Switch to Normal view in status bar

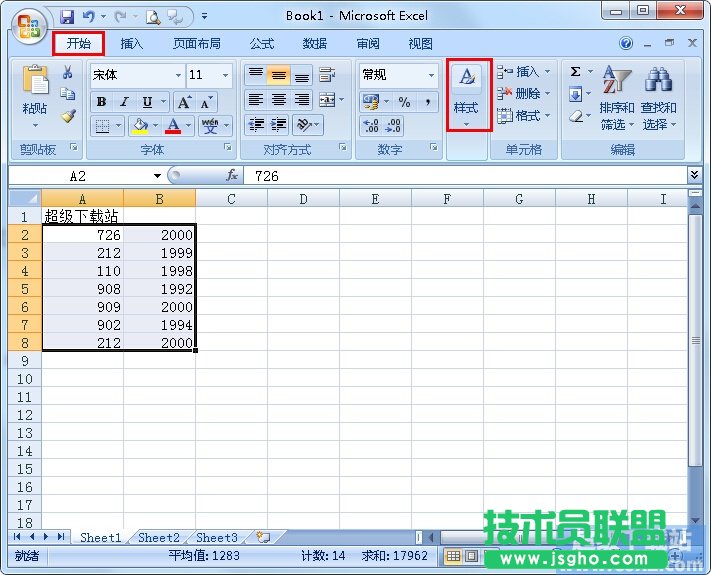point(453,556)
